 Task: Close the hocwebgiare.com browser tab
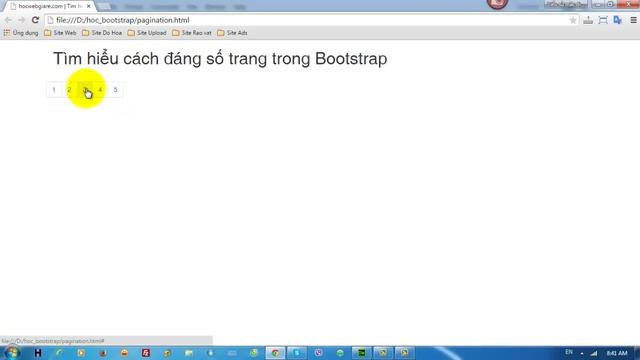coord(89,6)
